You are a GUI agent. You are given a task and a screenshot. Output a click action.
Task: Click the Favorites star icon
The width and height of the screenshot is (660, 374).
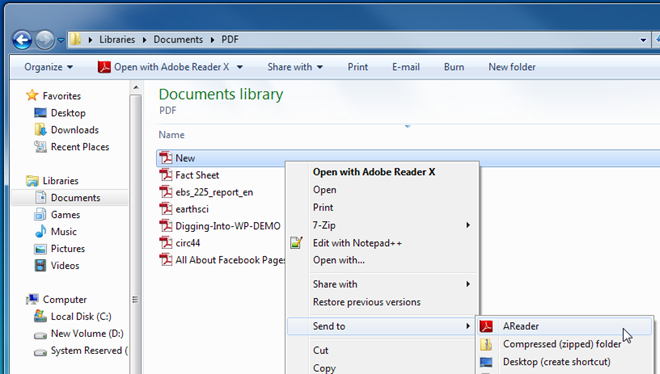[32, 95]
